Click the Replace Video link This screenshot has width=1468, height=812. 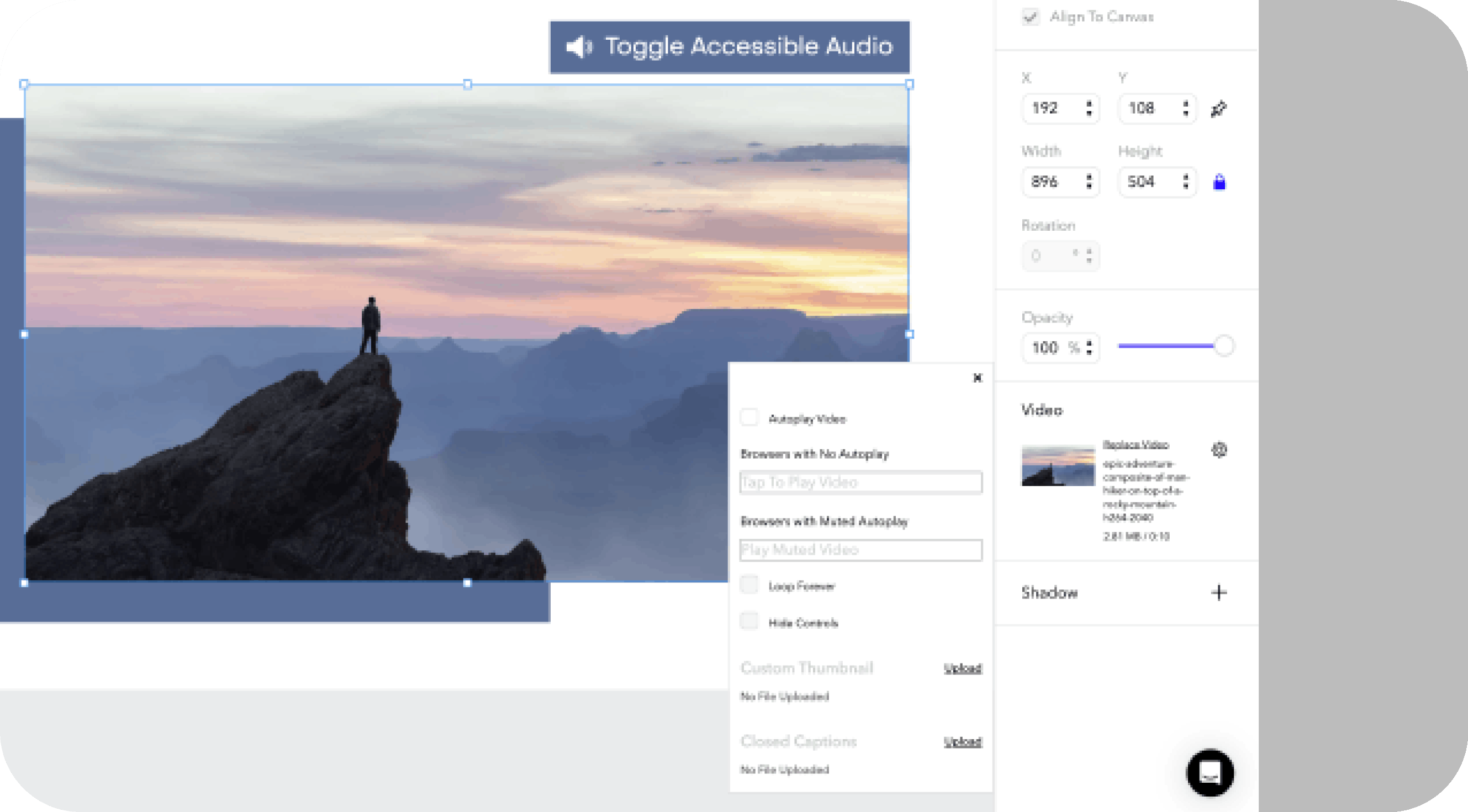[x=1135, y=445]
